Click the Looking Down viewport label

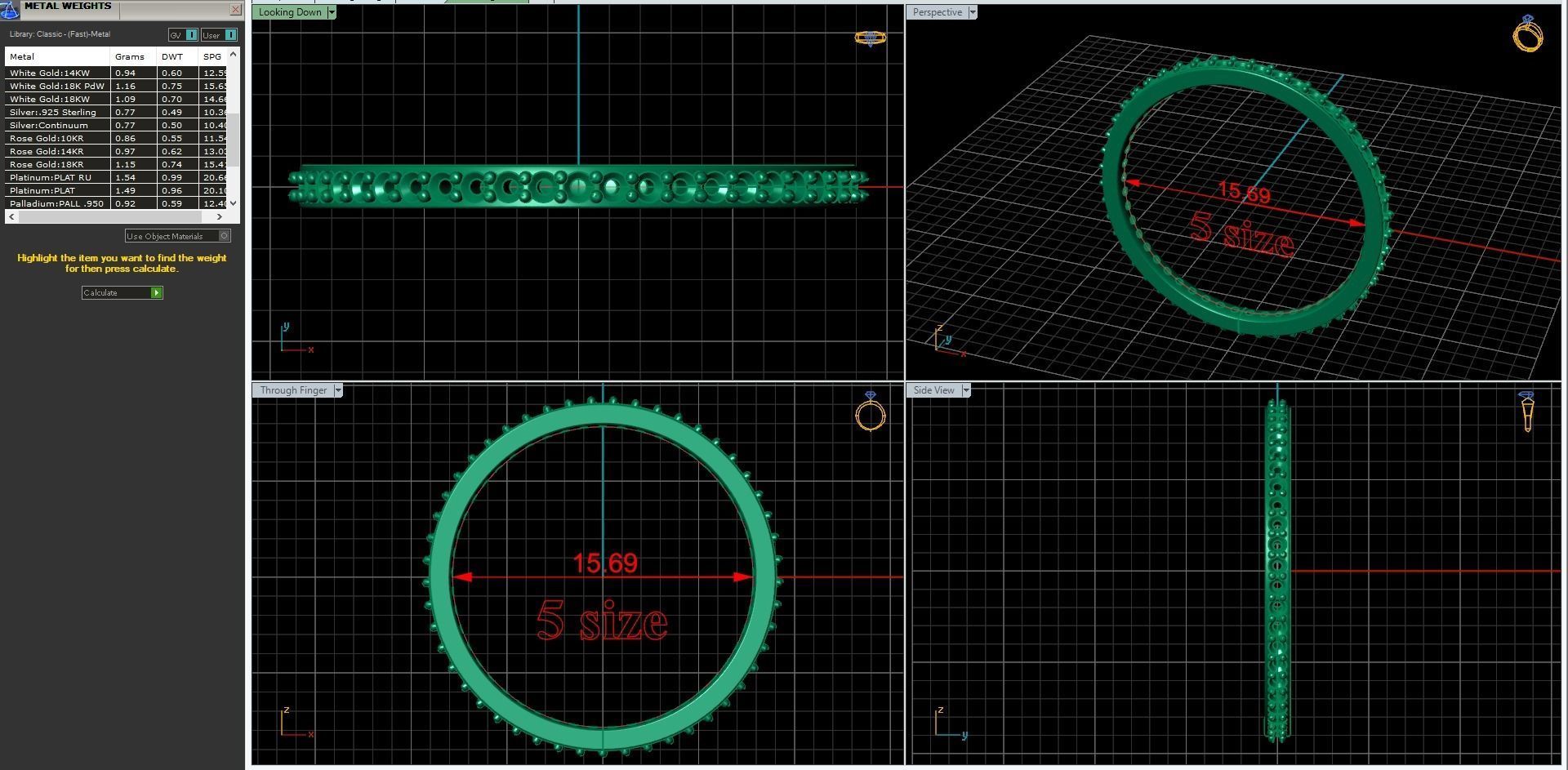(x=290, y=12)
